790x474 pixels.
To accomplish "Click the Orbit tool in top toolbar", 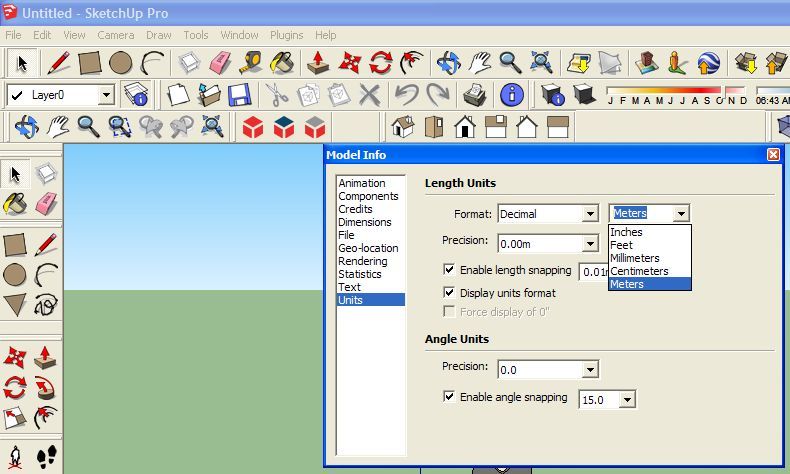I will (448, 63).
